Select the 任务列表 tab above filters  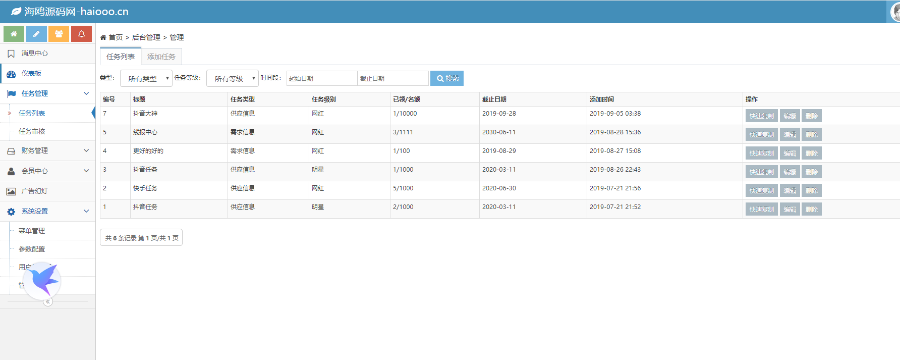(x=121, y=57)
